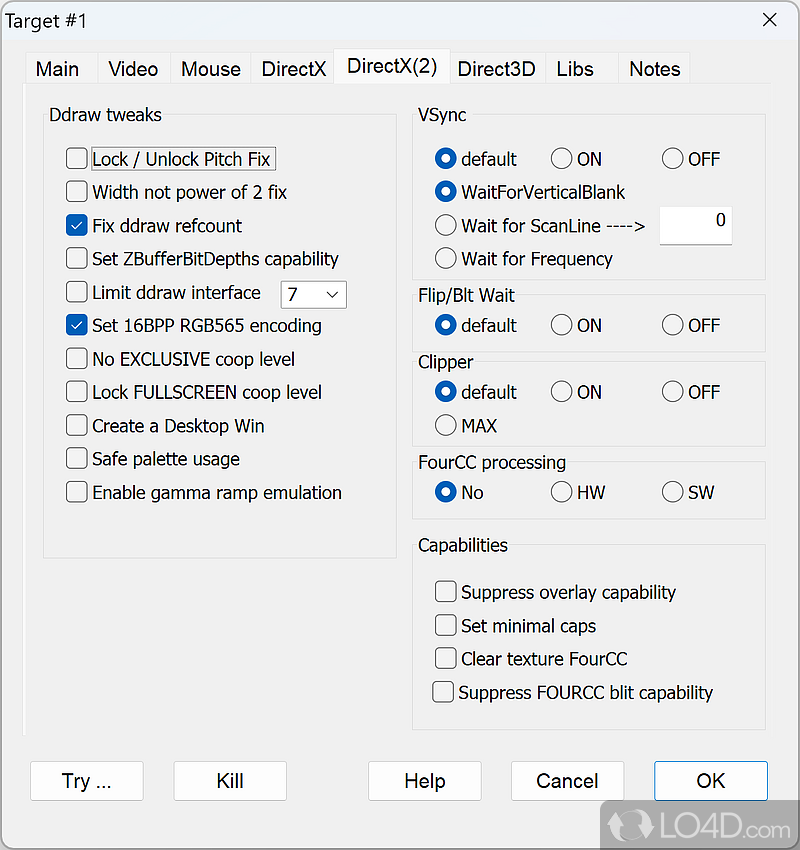The height and width of the screenshot is (850, 800).
Task: Select the DirectX(2) tab
Action: point(392,66)
